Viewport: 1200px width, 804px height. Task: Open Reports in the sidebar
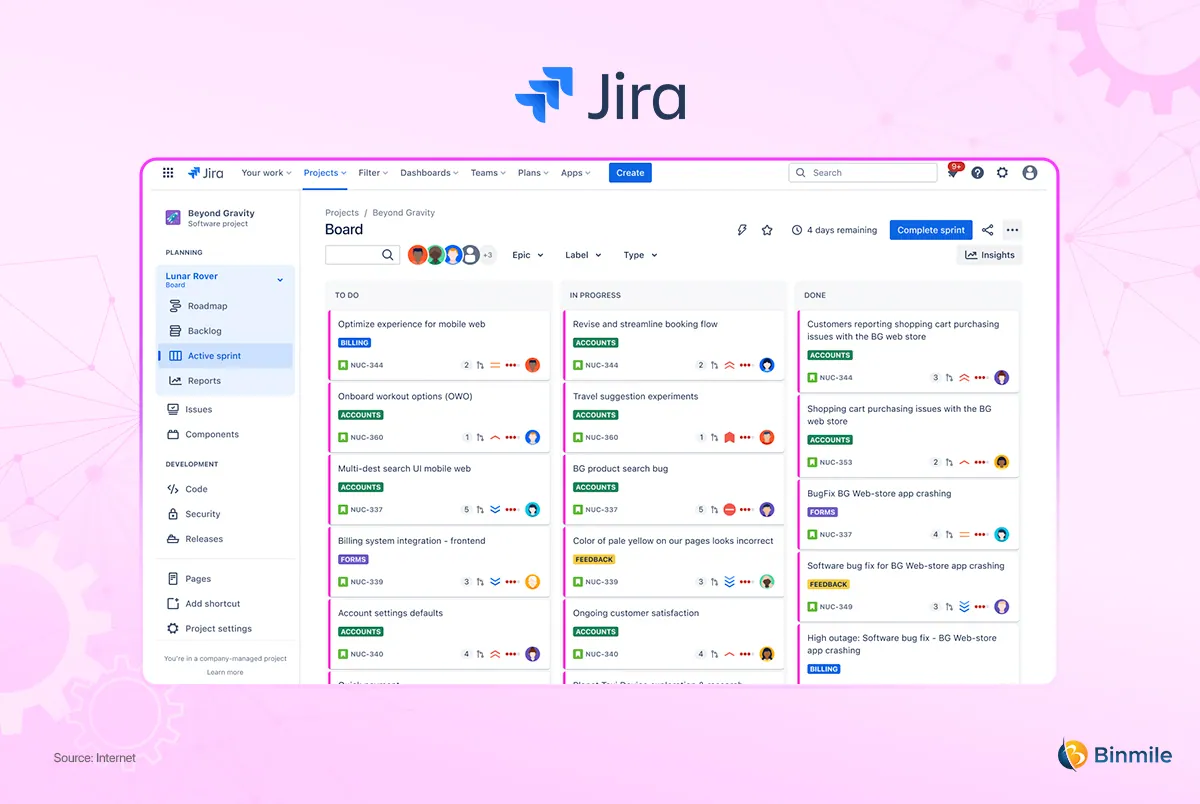pyautogui.click(x=227, y=381)
